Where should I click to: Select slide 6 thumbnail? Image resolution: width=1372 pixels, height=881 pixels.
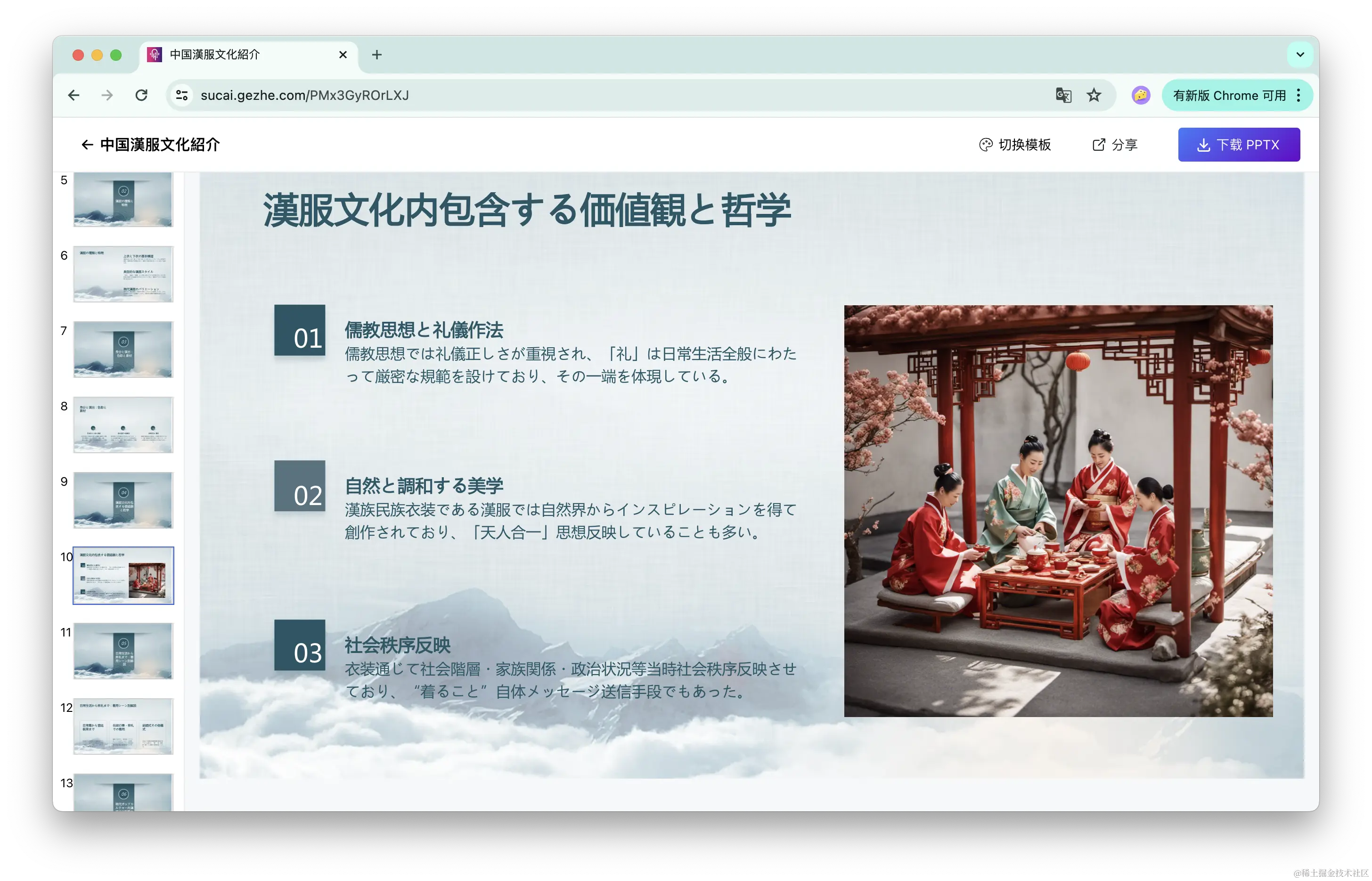click(x=123, y=274)
